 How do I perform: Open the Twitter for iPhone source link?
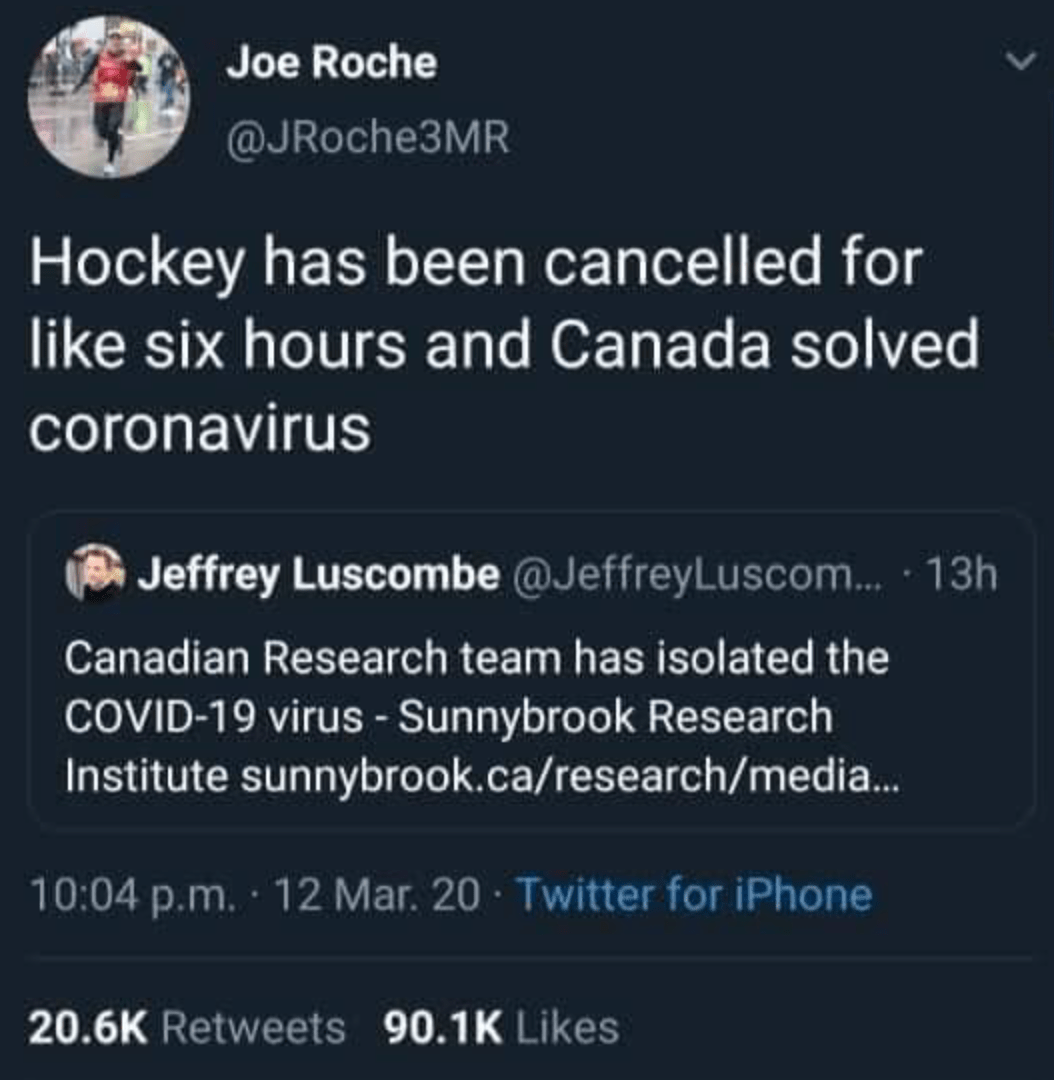693,893
